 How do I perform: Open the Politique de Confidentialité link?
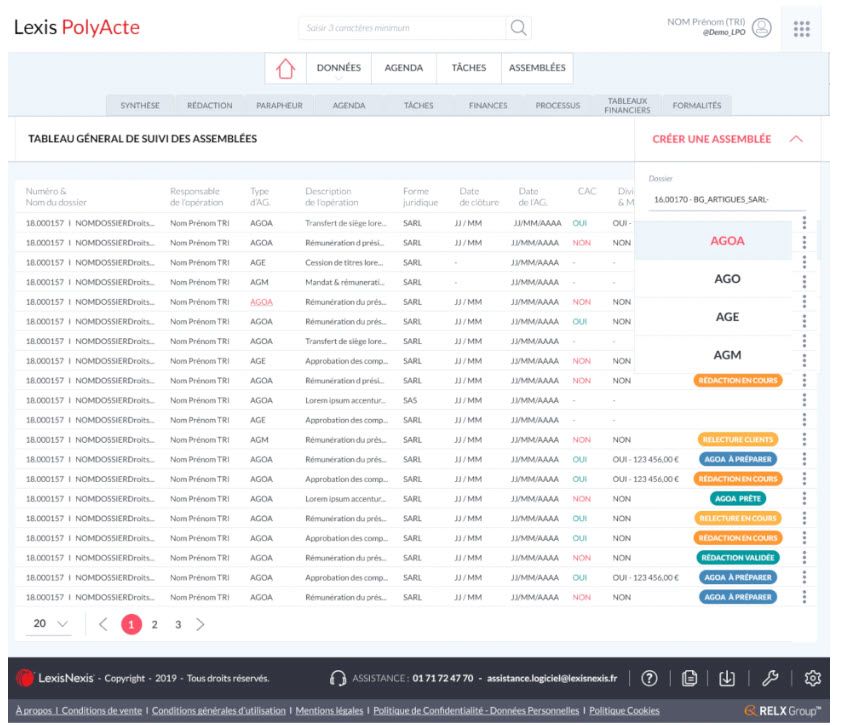click(476, 710)
